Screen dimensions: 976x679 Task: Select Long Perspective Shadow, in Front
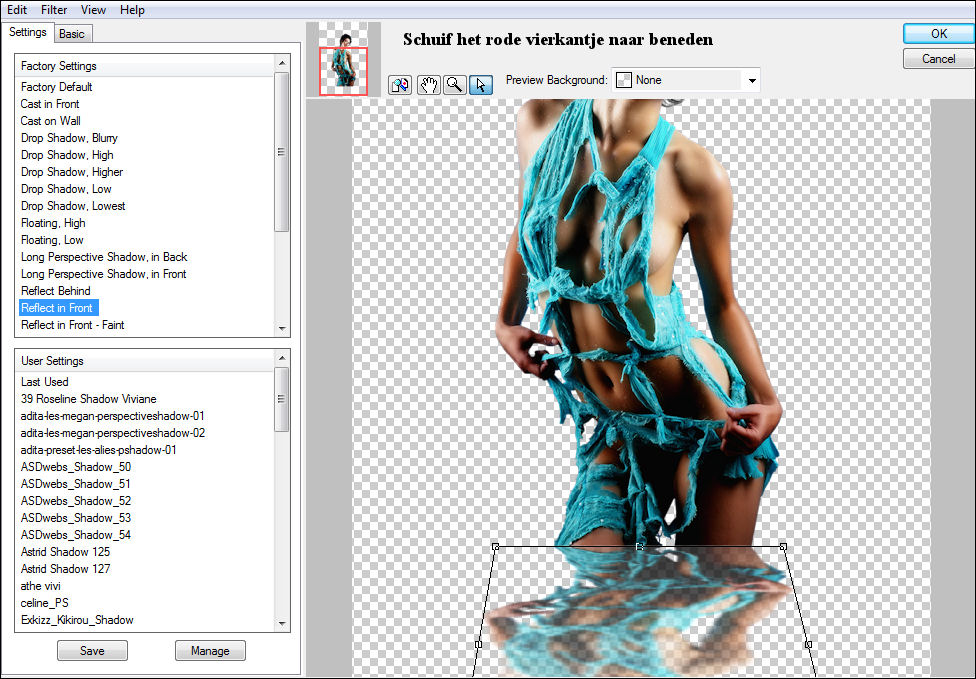tap(103, 274)
